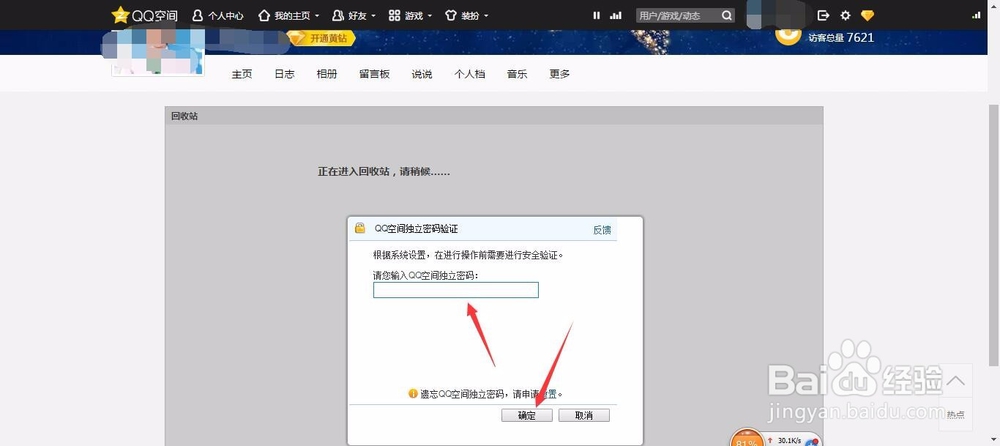Viewport: 1000px width, 446px height.
Task: Open the 相册 tab
Action: [327, 74]
